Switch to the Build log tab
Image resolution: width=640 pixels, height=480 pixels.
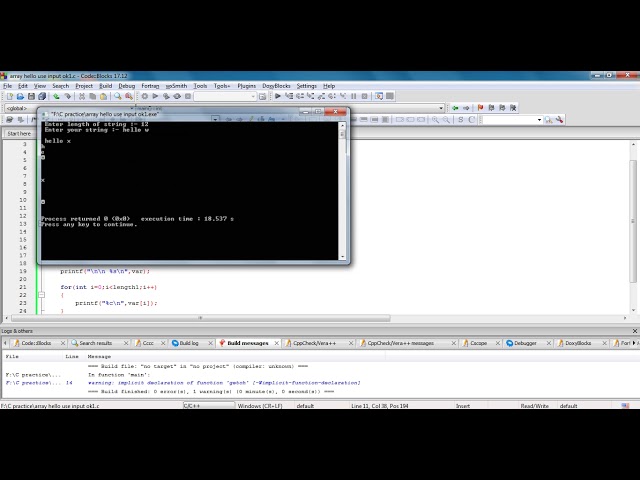(x=189, y=343)
